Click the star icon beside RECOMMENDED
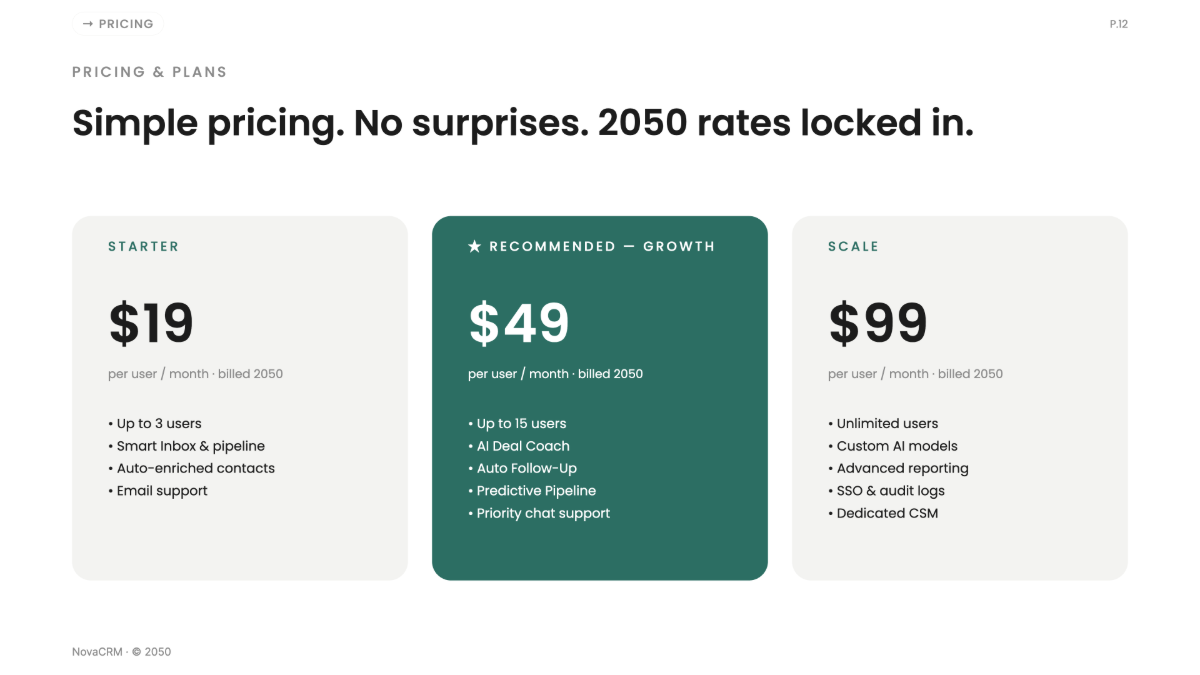Screen dimensions: 1200x675 pyautogui.click(x=475, y=246)
